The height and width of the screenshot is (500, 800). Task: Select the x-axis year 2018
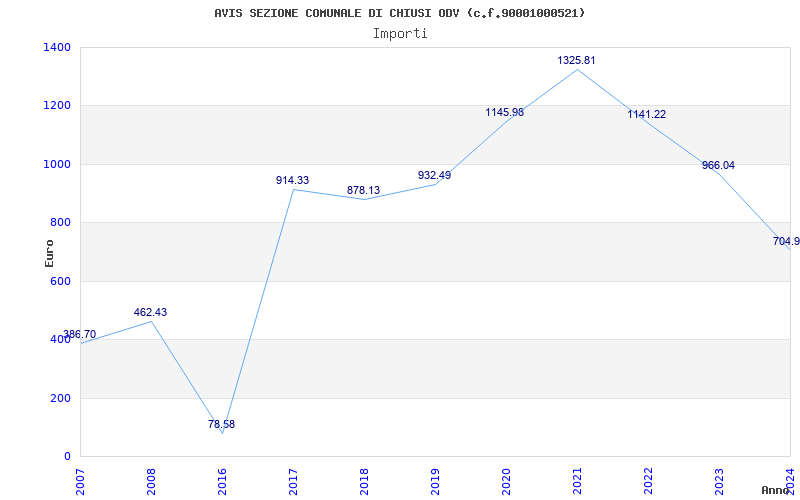coord(364,482)
